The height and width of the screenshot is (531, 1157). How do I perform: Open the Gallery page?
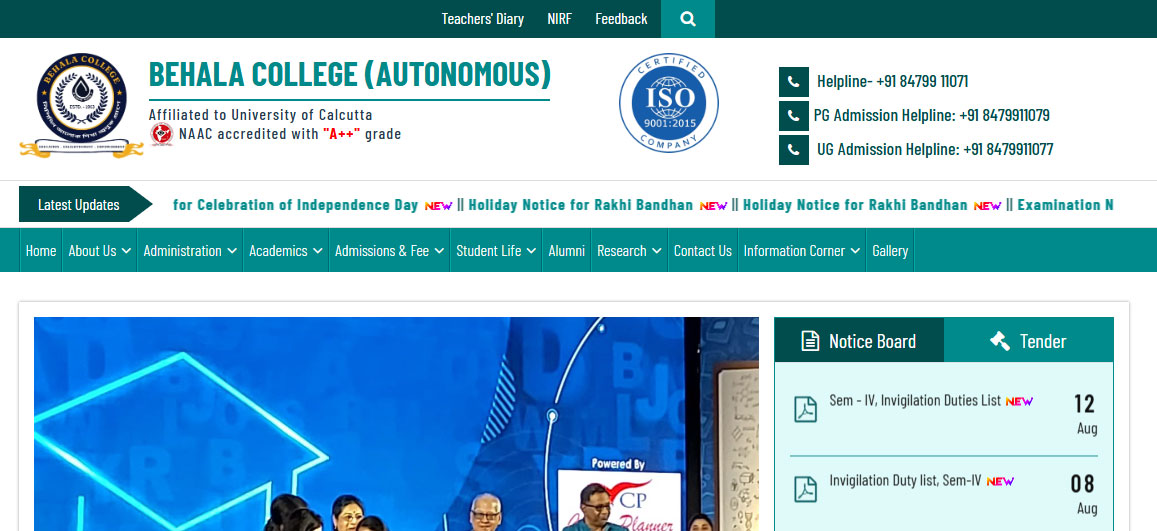tap(890, 251)
